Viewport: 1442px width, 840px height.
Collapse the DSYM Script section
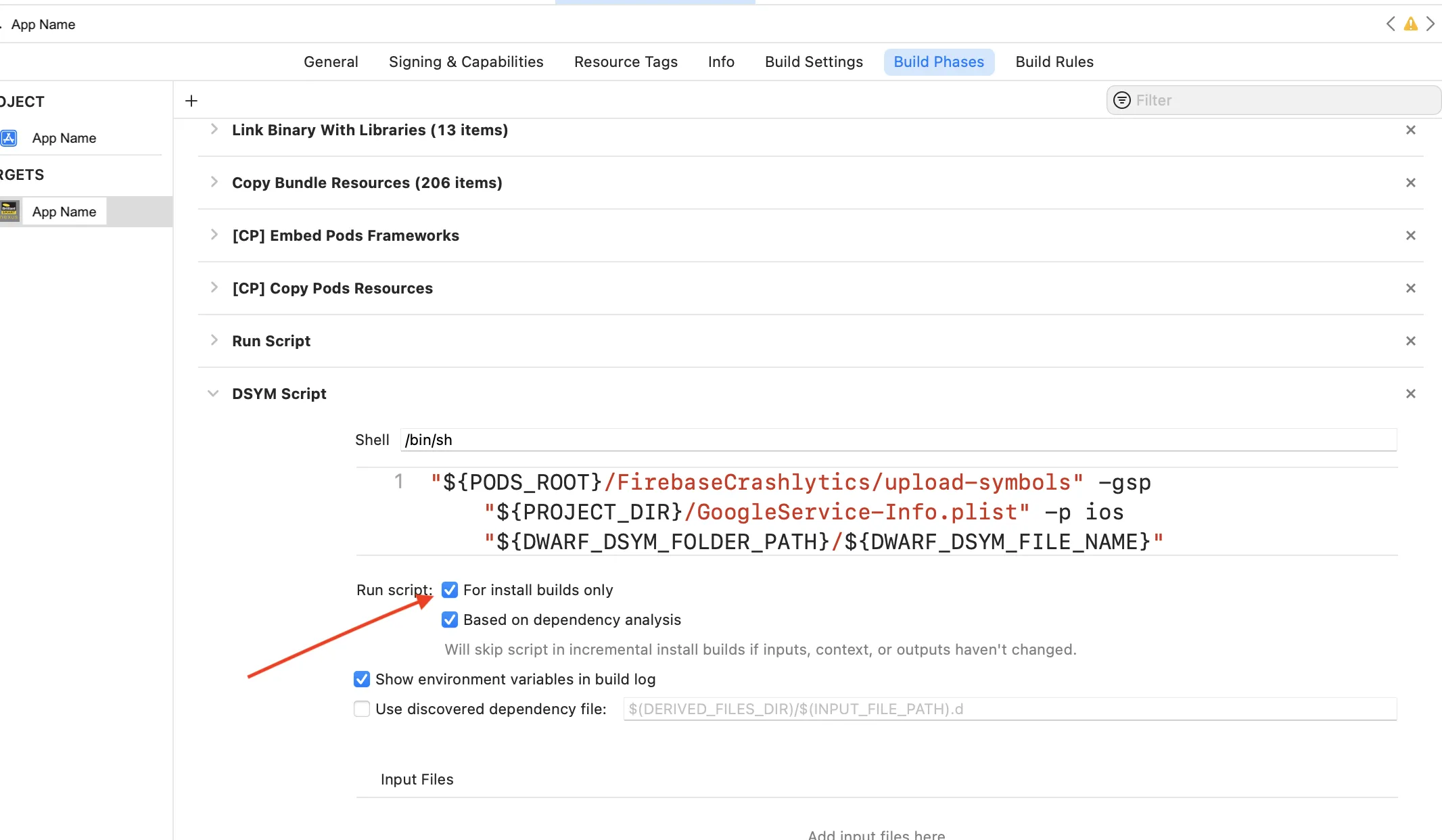pyautogui.click(x=213, y=394)
